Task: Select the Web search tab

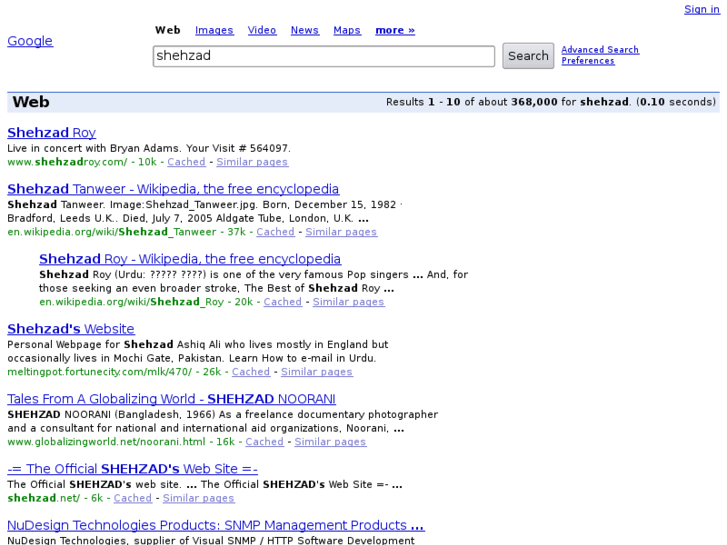Action: 167,30
